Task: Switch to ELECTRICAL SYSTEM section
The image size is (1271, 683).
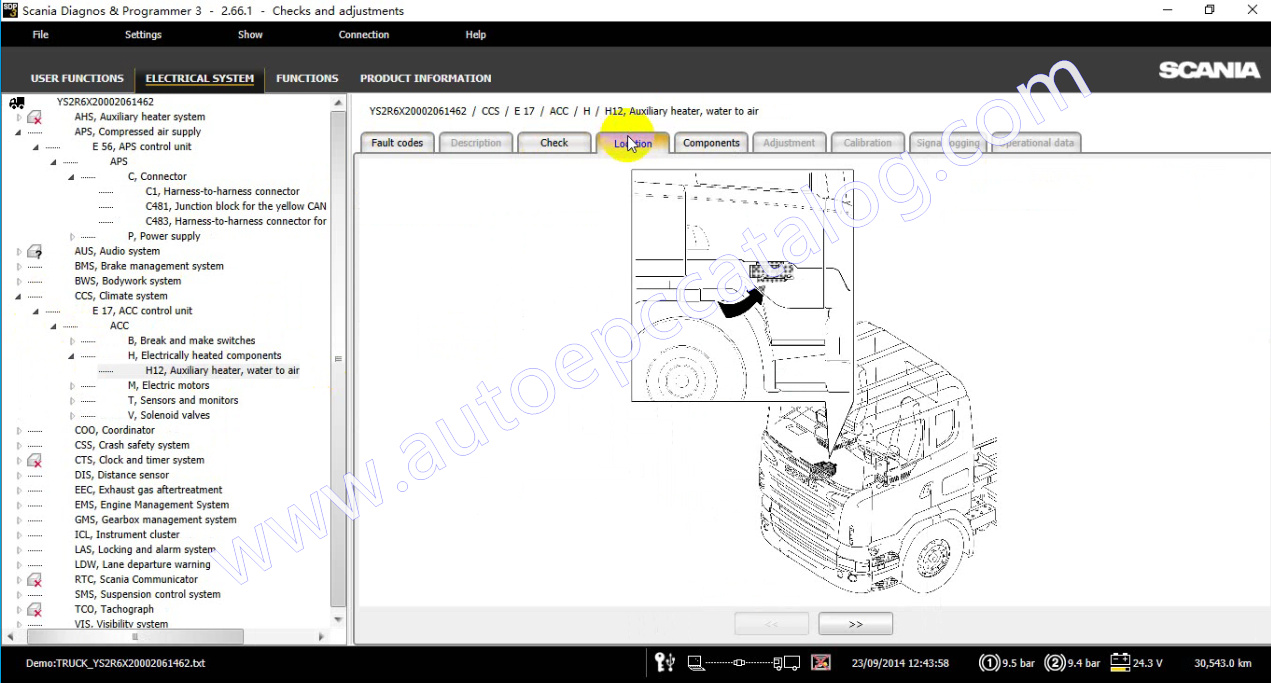Action: [x=200, y=78]
